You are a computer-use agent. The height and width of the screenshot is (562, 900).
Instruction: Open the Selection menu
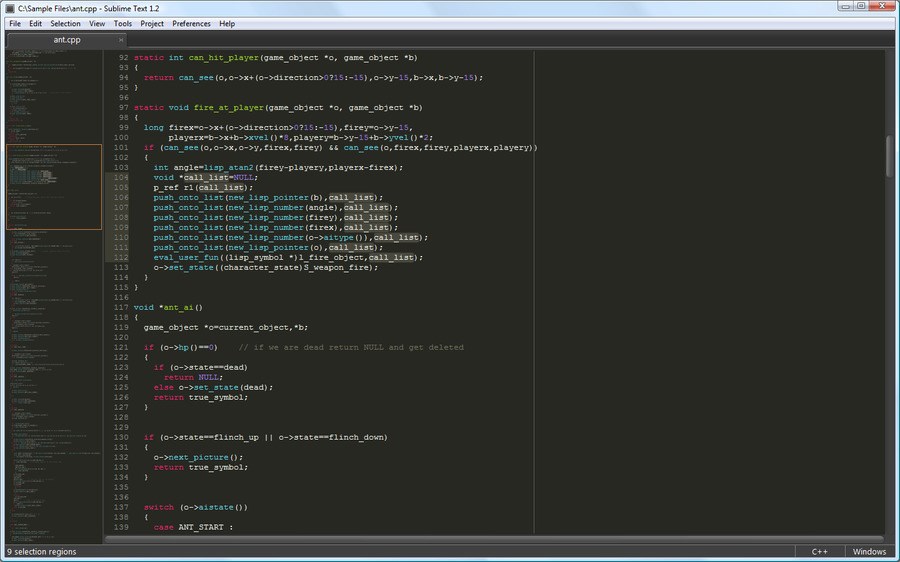coord(65,24)
